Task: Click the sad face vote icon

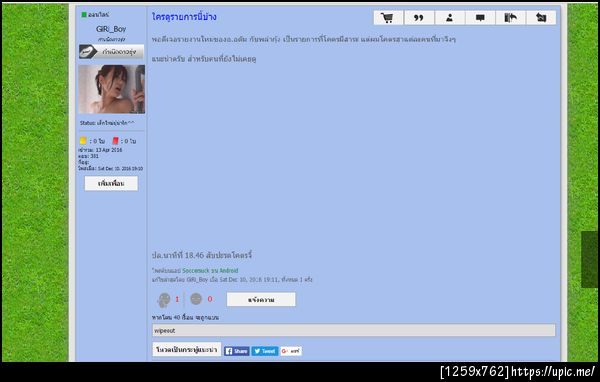Action: [196, 299]
